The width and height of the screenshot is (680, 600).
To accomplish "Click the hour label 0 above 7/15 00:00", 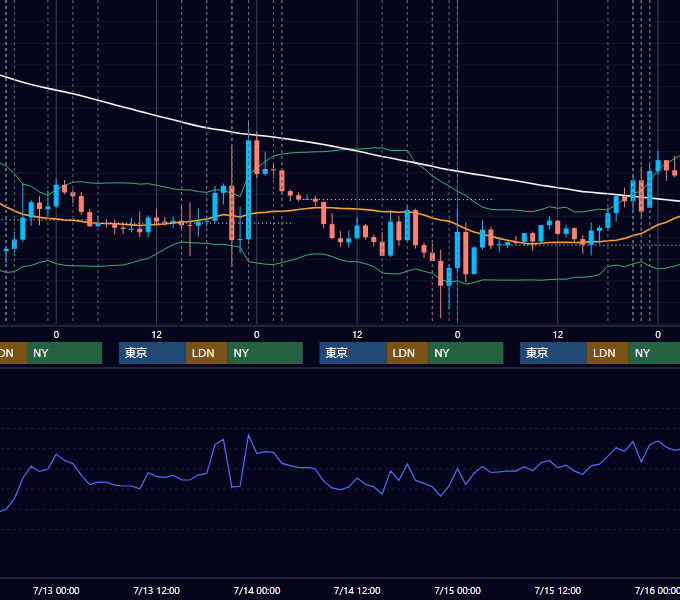I will pyautogui.click(x=458, y=335).
